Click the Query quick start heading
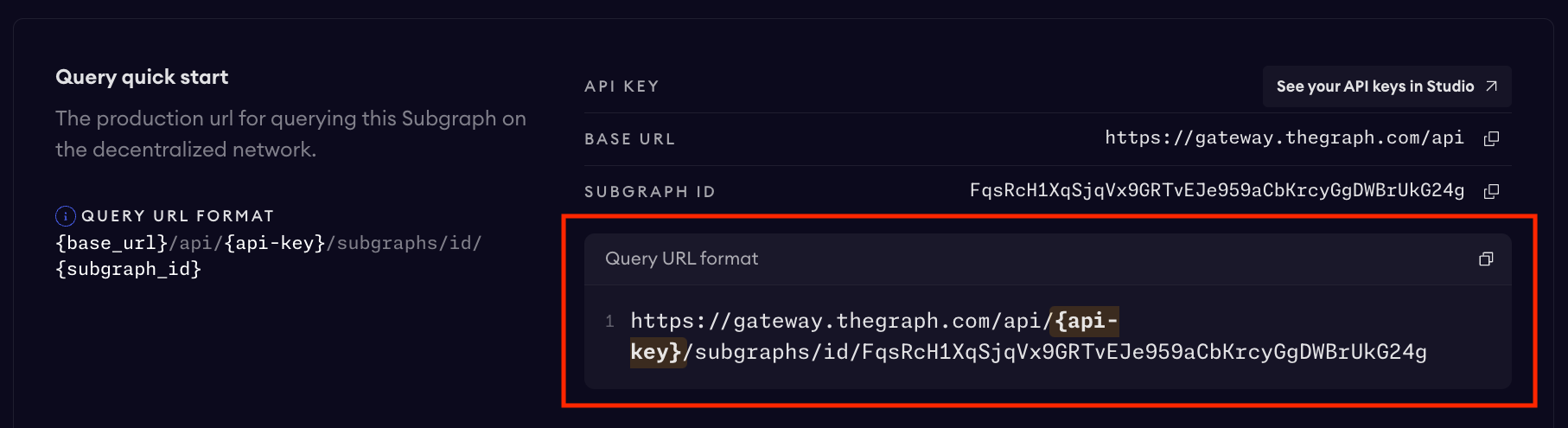Viewport: 1568px width, 428px height. [142, 77]
